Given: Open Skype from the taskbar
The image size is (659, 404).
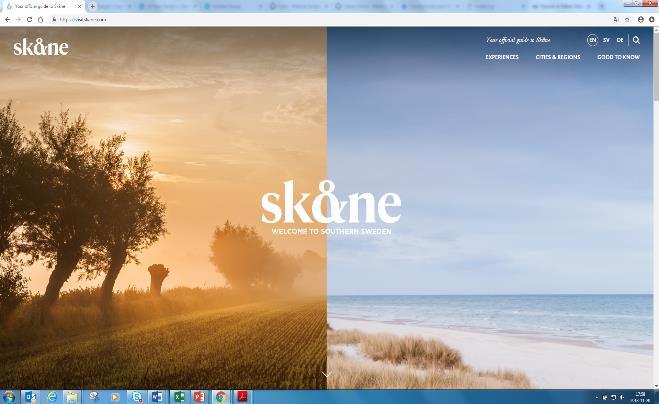Looking at the screenshot, I should 136,397.
